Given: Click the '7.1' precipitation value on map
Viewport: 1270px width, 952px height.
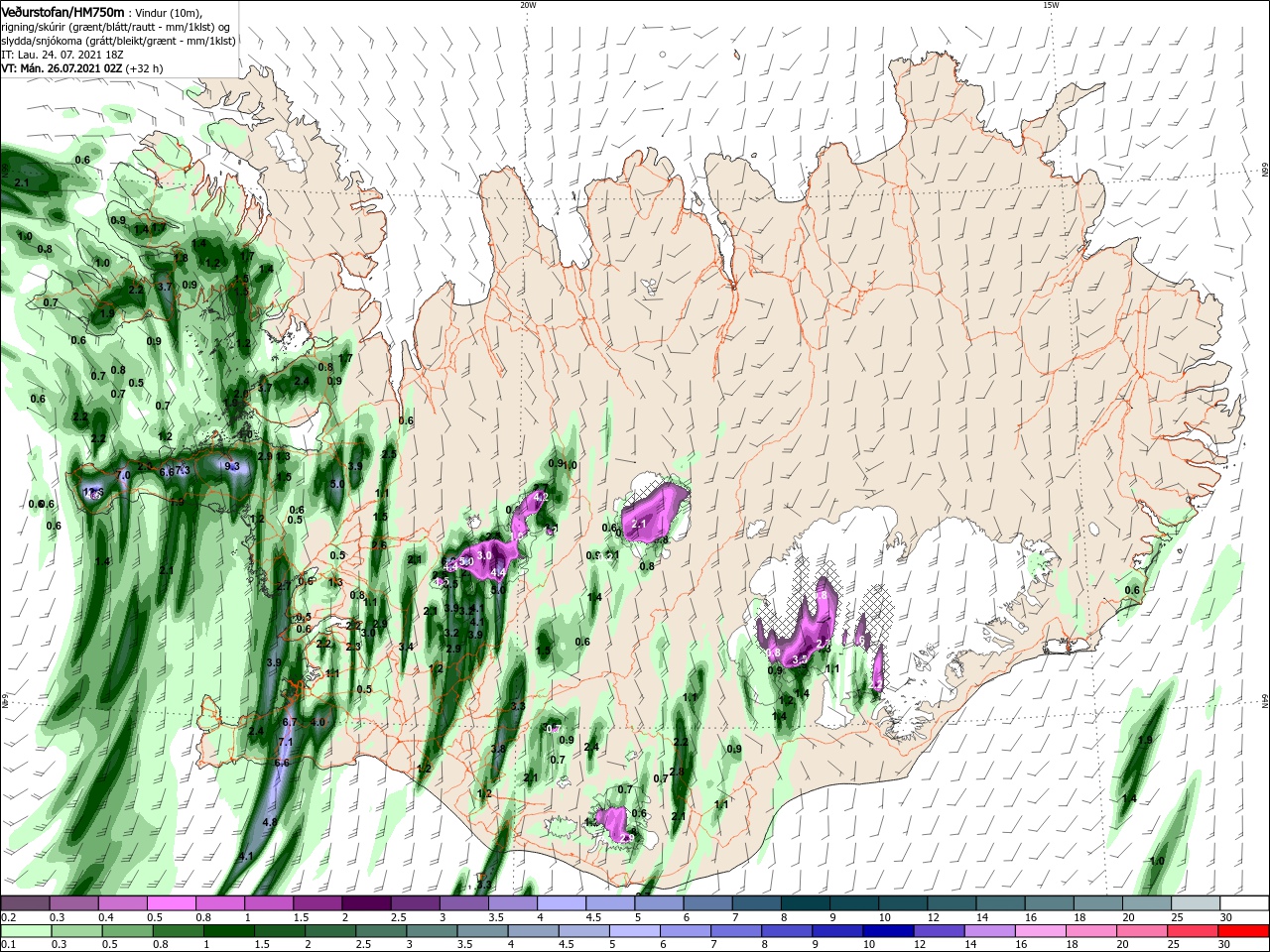Looking at the screenshot, I should point(285,743).
